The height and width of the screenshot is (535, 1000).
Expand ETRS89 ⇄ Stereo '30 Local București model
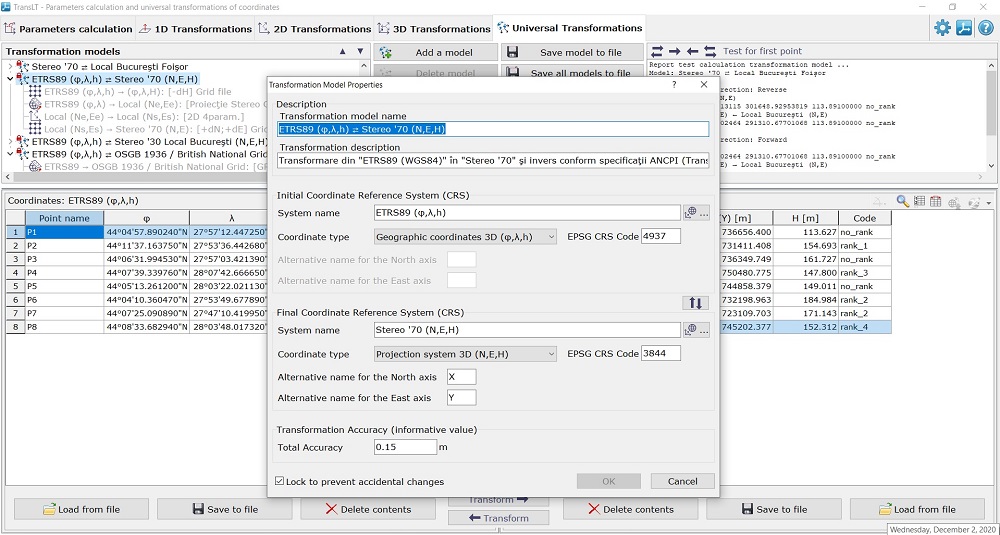coord(10,142)
